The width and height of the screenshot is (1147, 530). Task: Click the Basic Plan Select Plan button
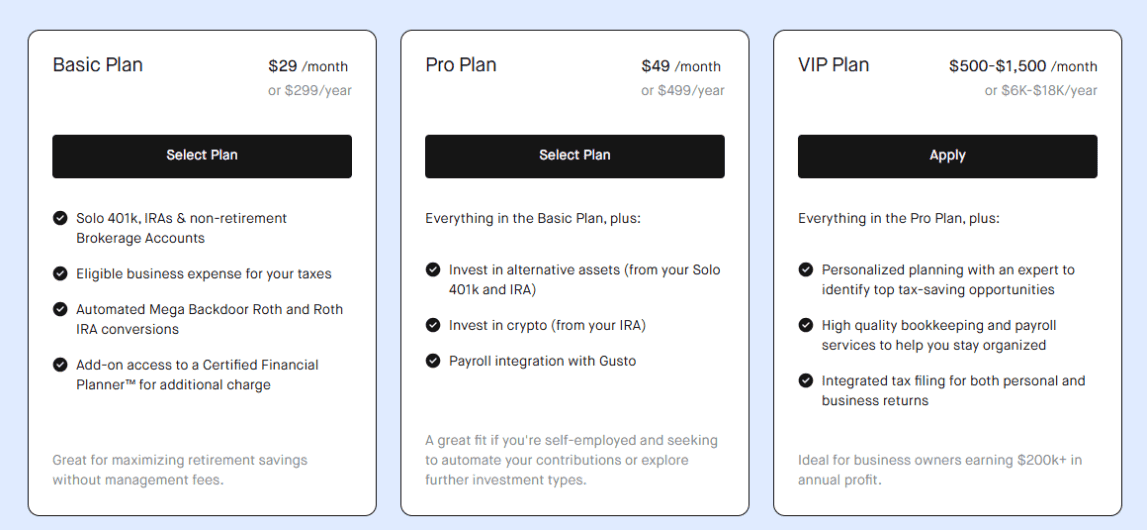click(x=202, y=156)
